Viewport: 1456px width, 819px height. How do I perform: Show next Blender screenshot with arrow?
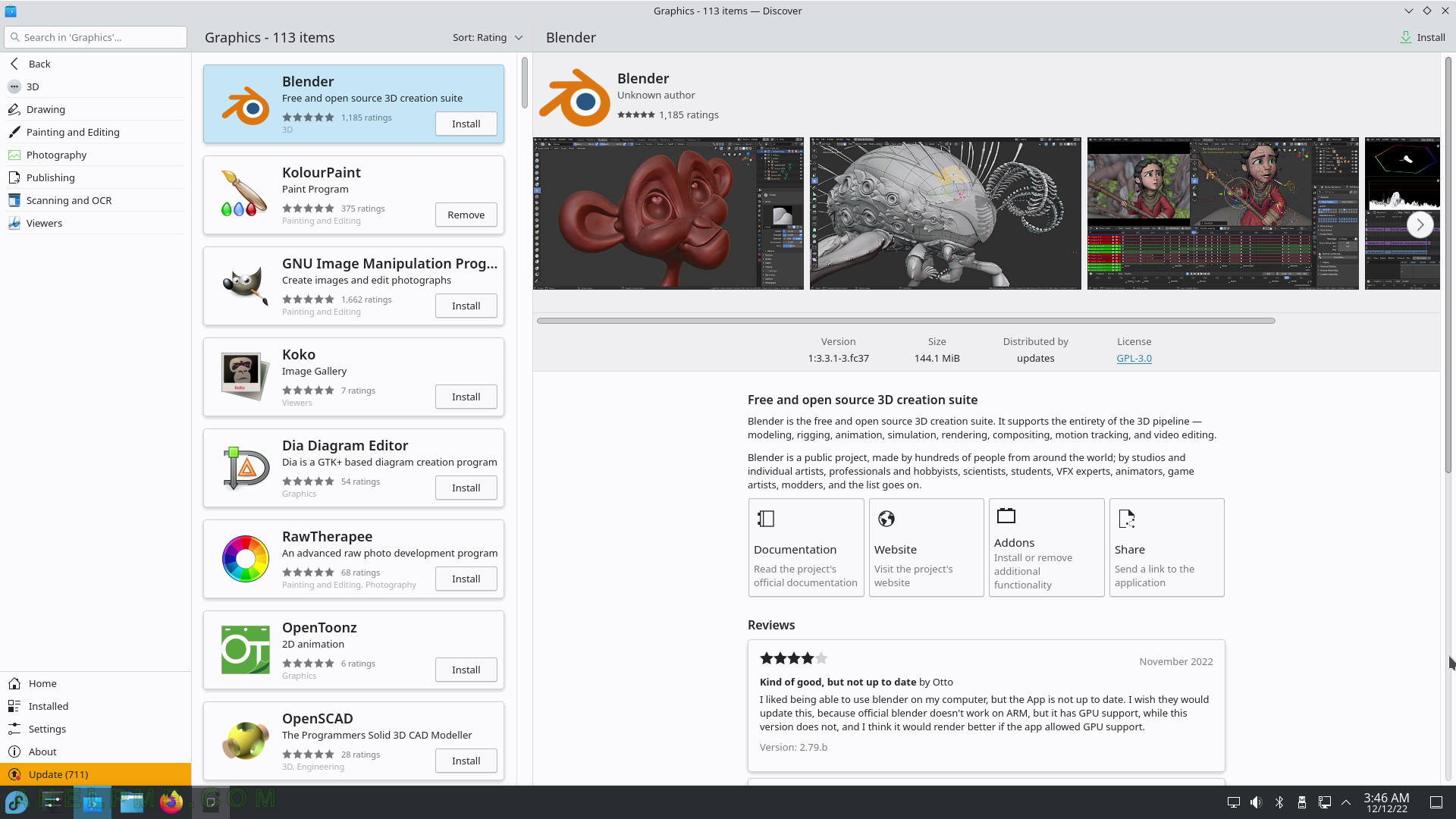1420,224
